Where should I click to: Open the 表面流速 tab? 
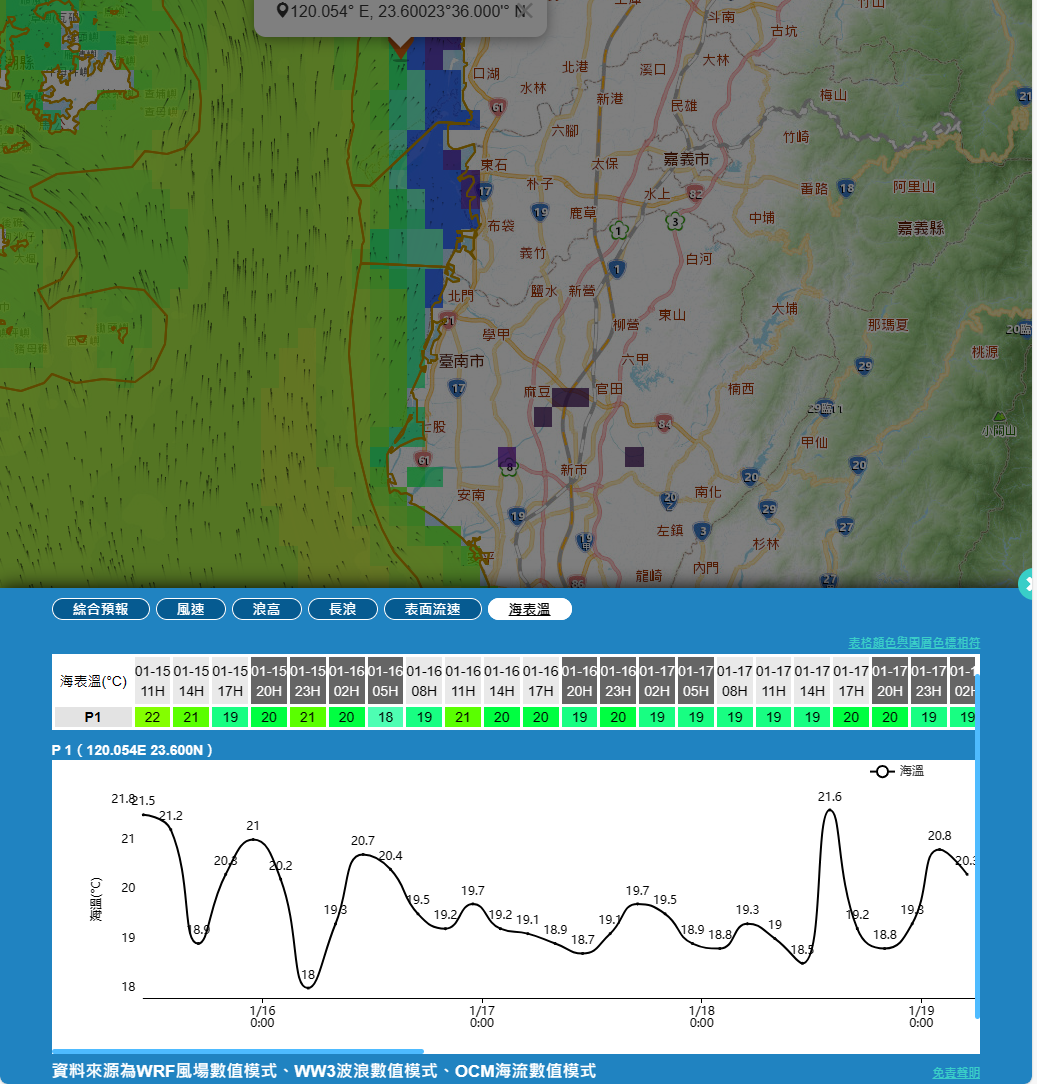coord(433,609)
